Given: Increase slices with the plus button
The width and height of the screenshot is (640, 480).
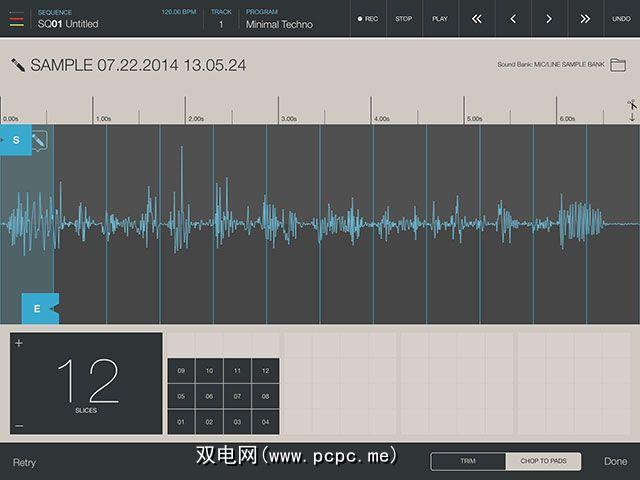Looking at the screenshot, I should pos(19,344).
